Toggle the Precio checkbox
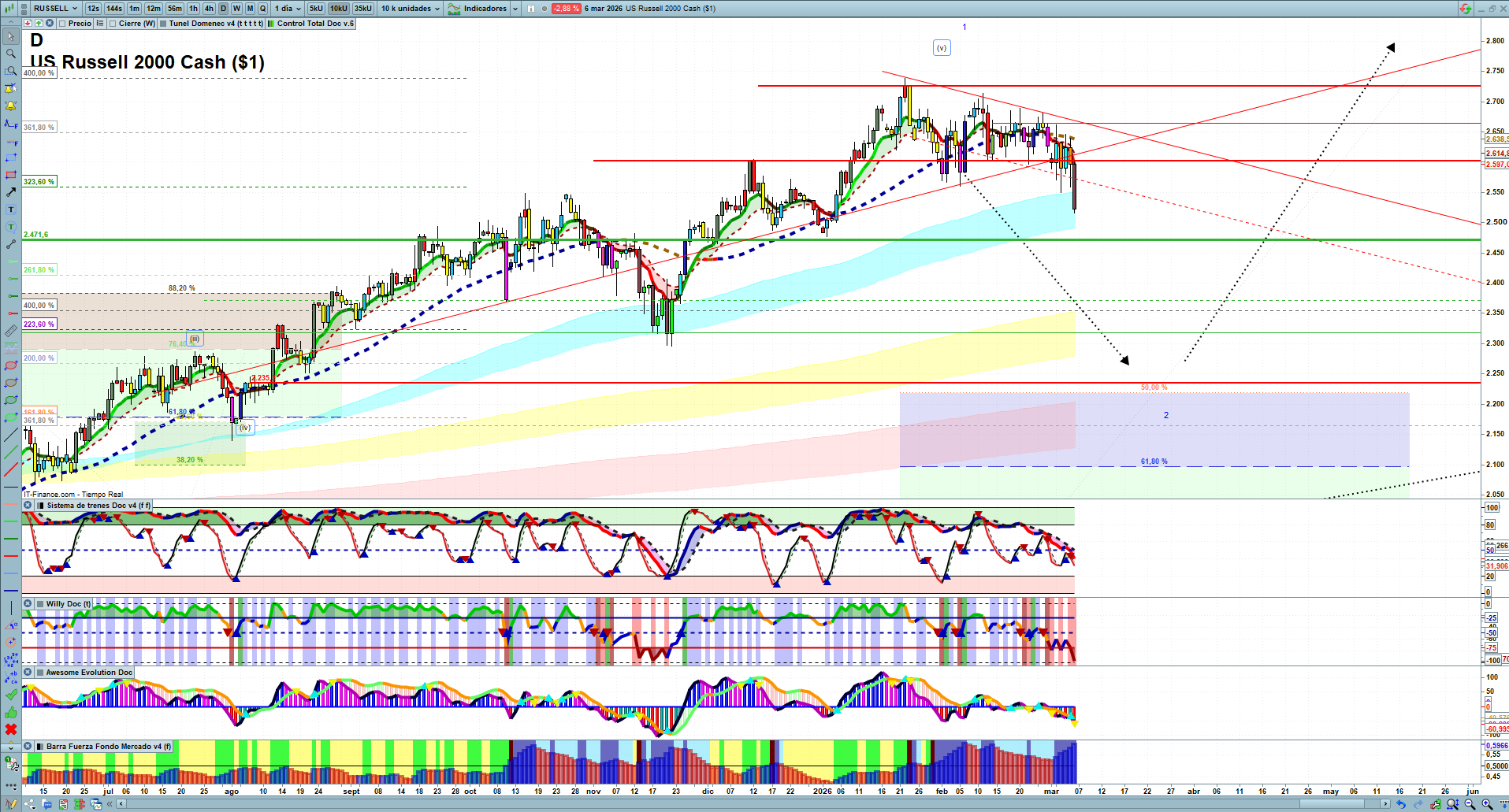1509x812 pixels. (62, 24)
